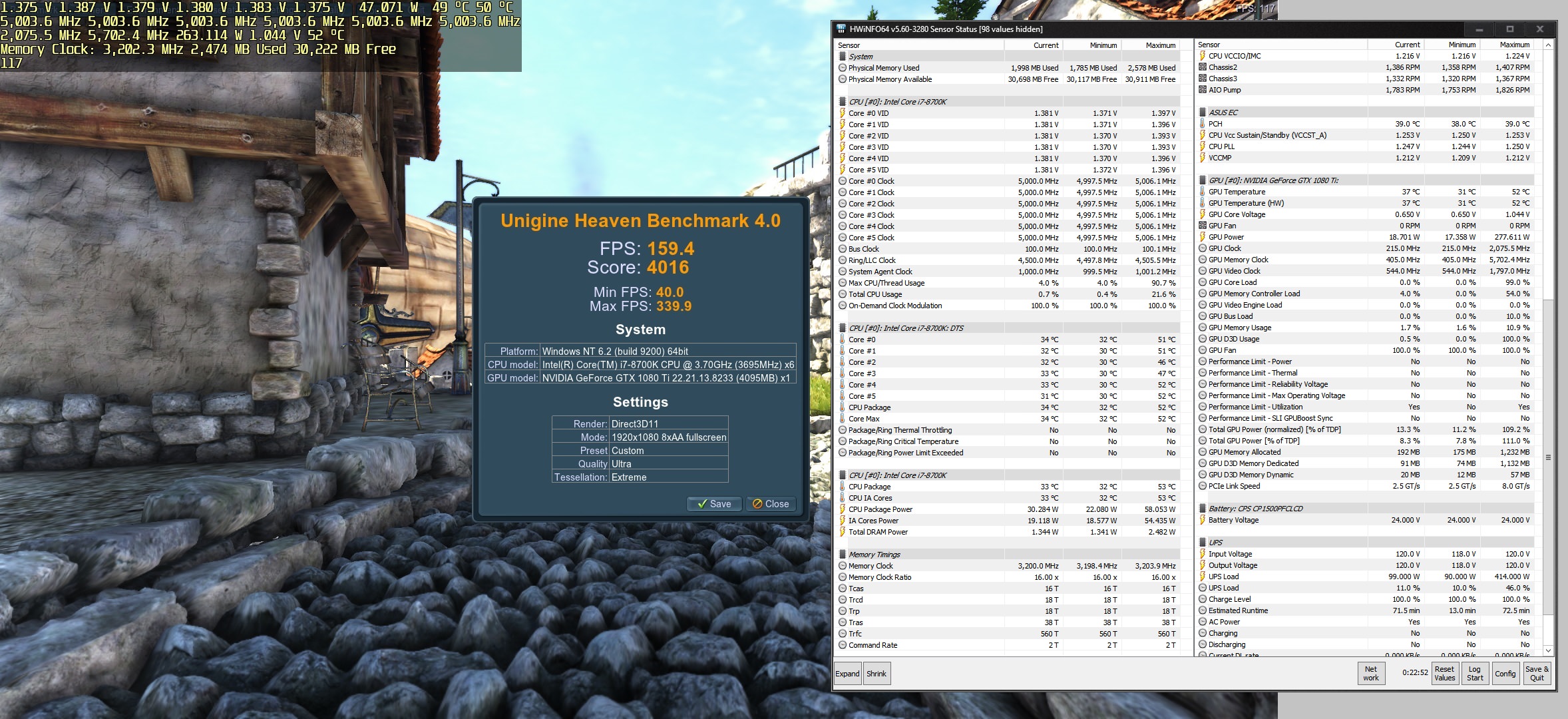Viewport: 1568px width, 719px height.
Task: Click the icon beside the System group header
Action: point(843,57)
